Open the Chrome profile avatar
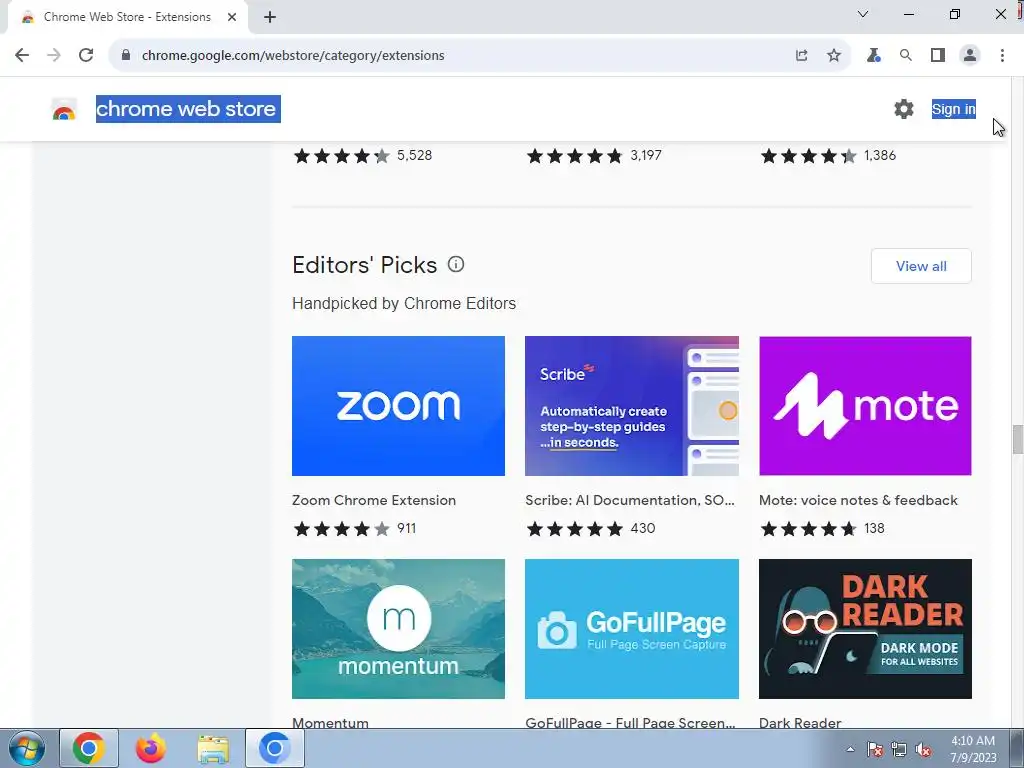The width and height of the screenshot is (1024, 768). click(970, 56)
